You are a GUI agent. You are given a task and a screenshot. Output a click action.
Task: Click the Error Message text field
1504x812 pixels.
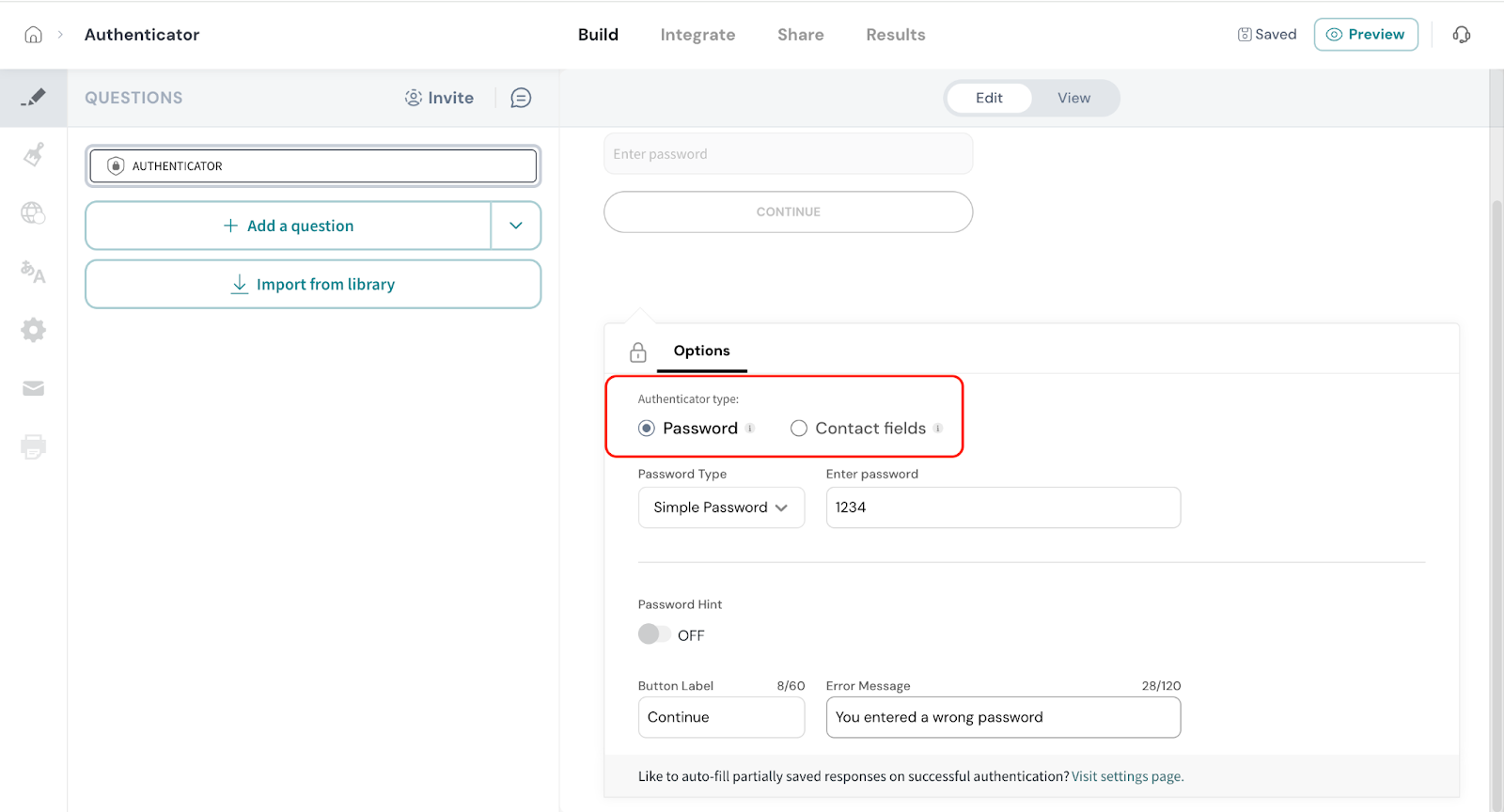tap(1002, 717)
